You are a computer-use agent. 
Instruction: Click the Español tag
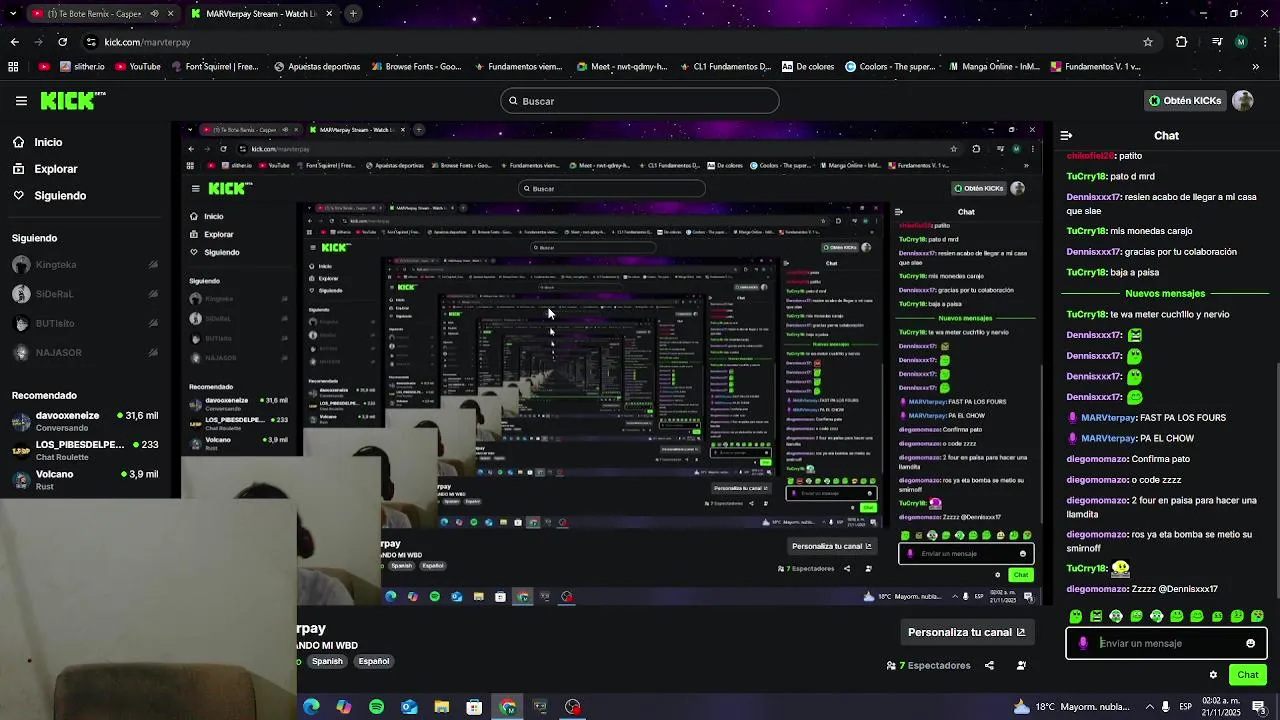tap(374, 661)
